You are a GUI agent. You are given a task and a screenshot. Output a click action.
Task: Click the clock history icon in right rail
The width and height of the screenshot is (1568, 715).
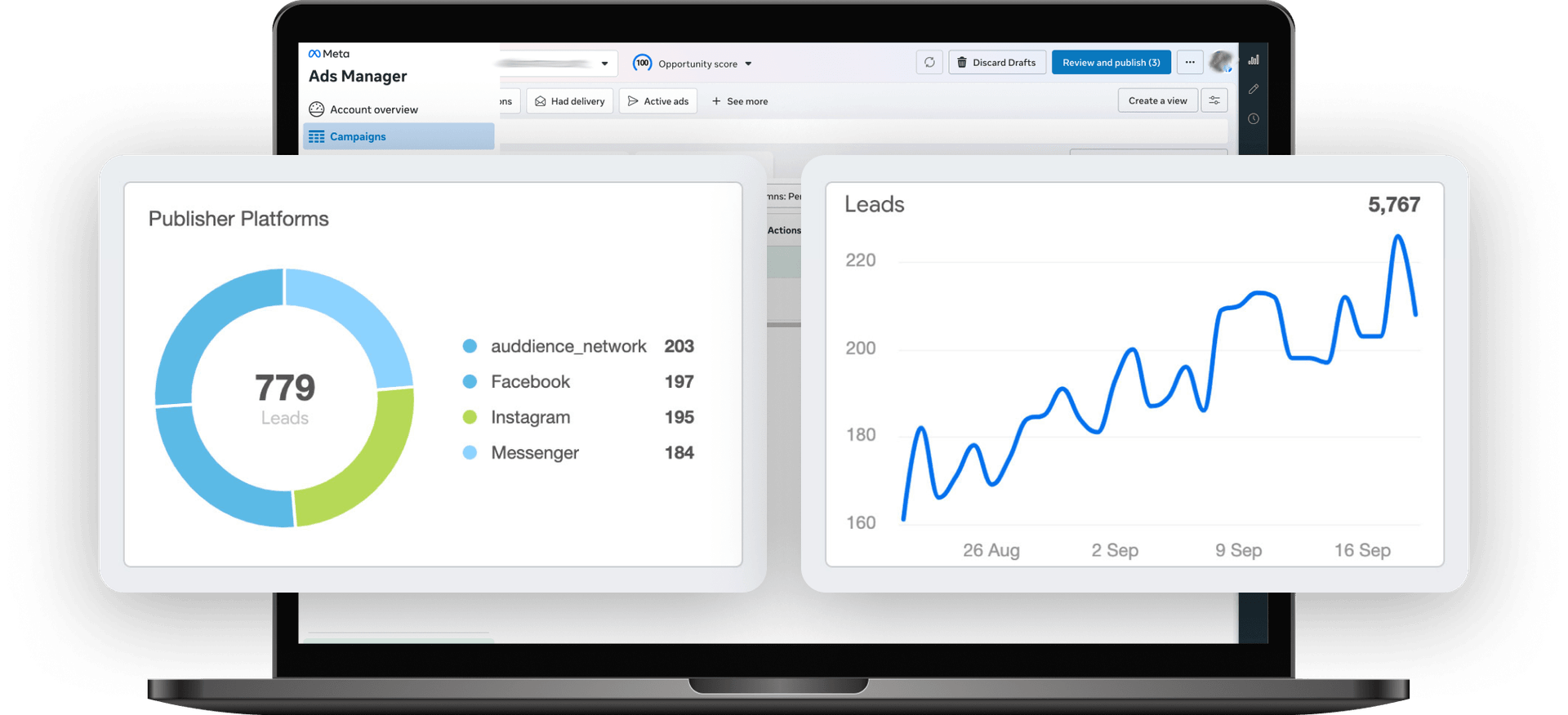click(1254, 118)
